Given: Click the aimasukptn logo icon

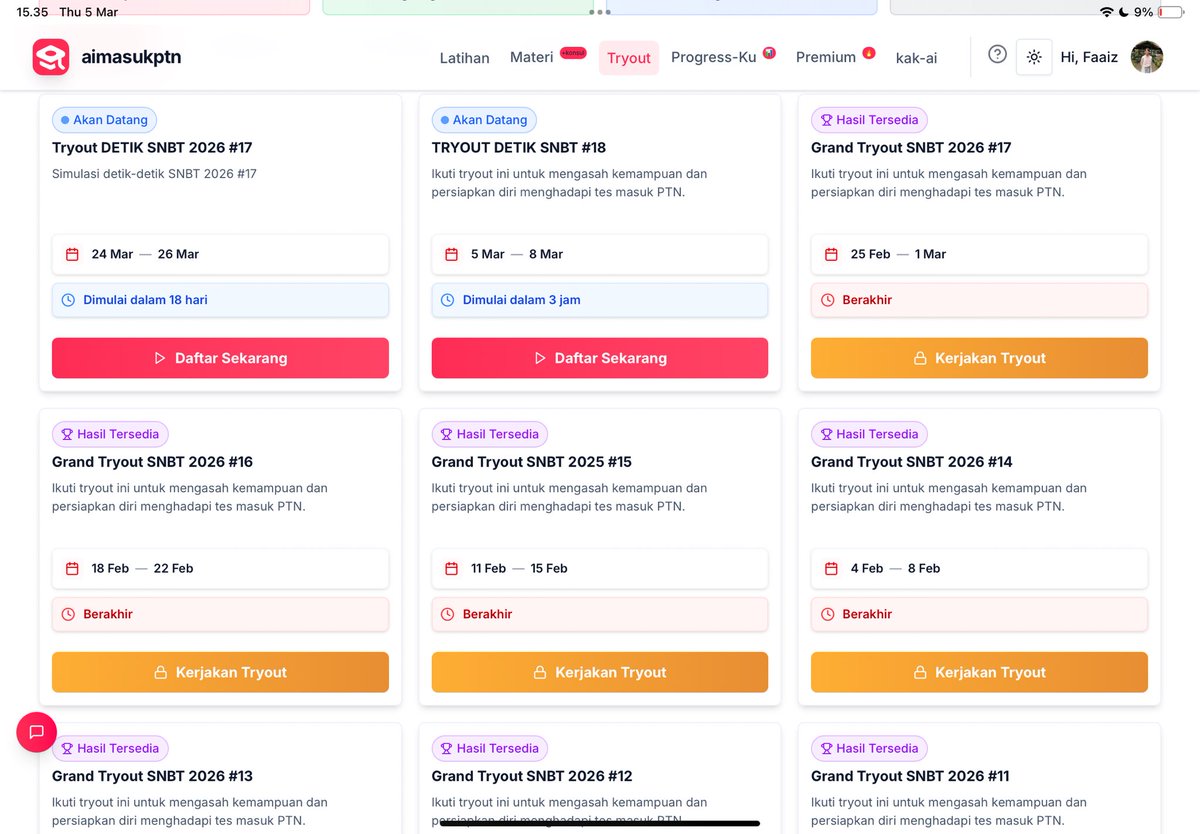Looking at the screenshot, I should click(x=50, y=57).
